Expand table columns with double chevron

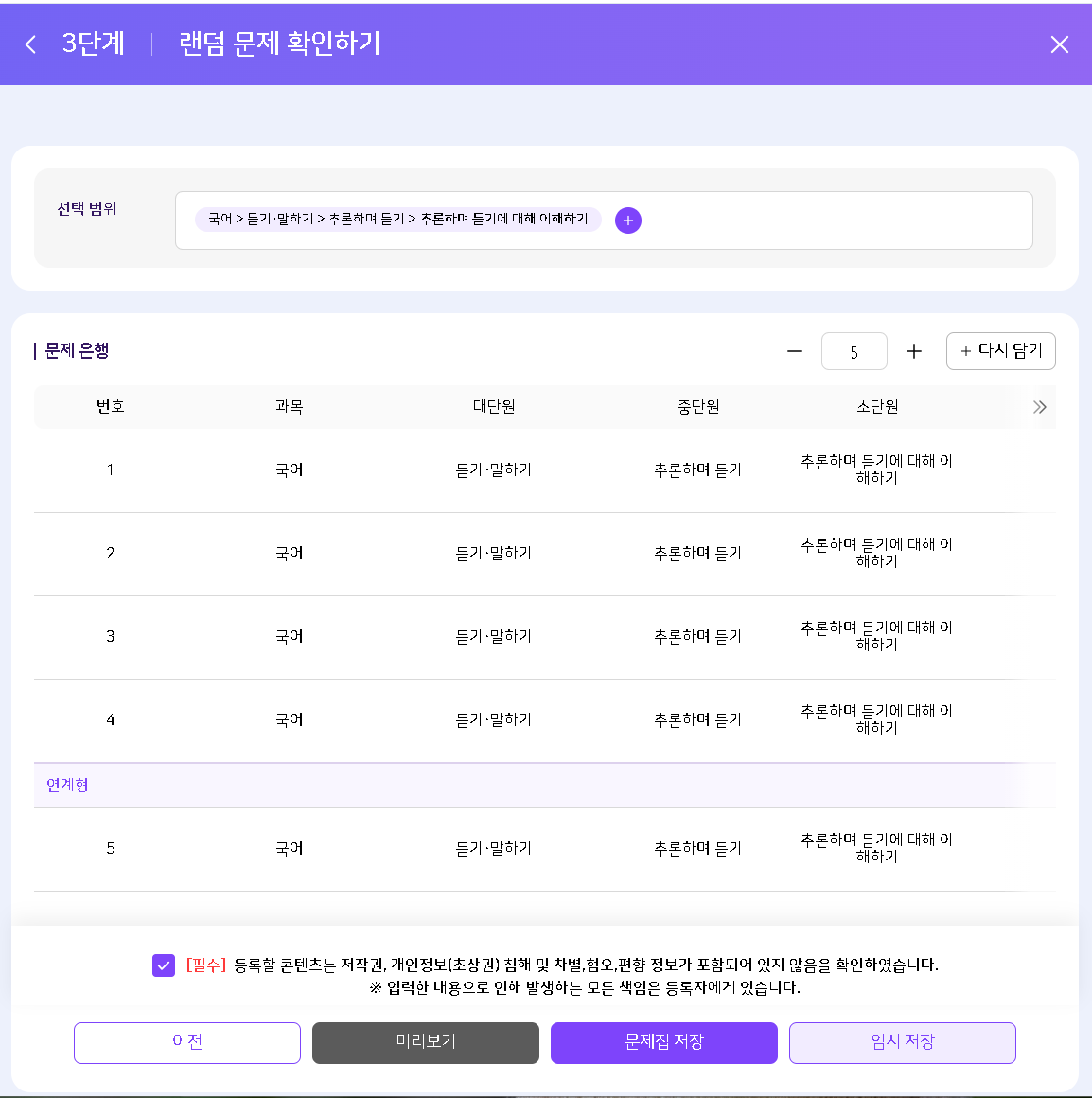pos(1040,408)
